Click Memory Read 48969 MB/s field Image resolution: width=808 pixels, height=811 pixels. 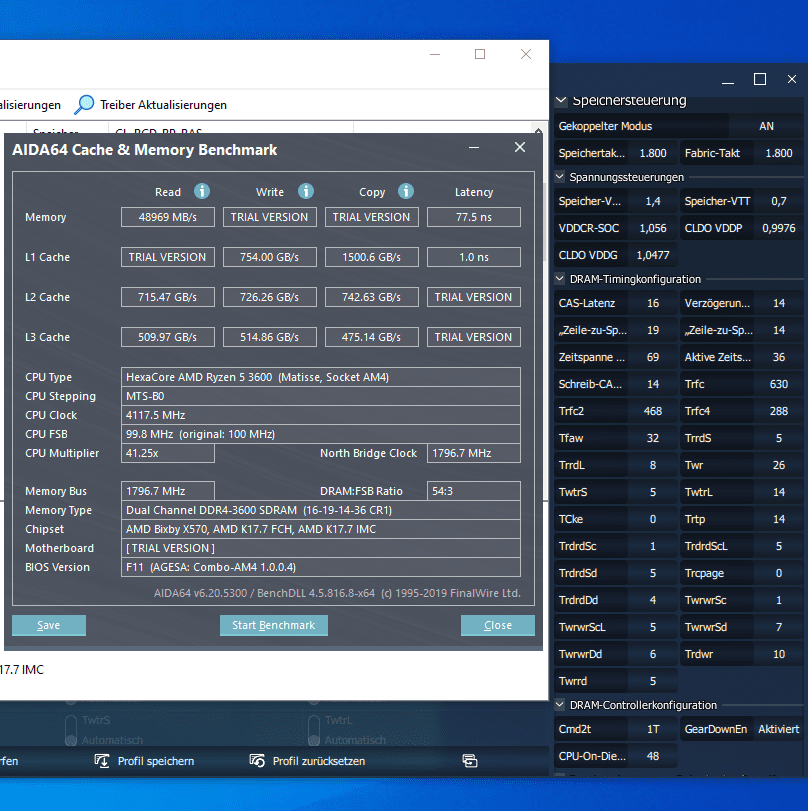tap(168, 217)
